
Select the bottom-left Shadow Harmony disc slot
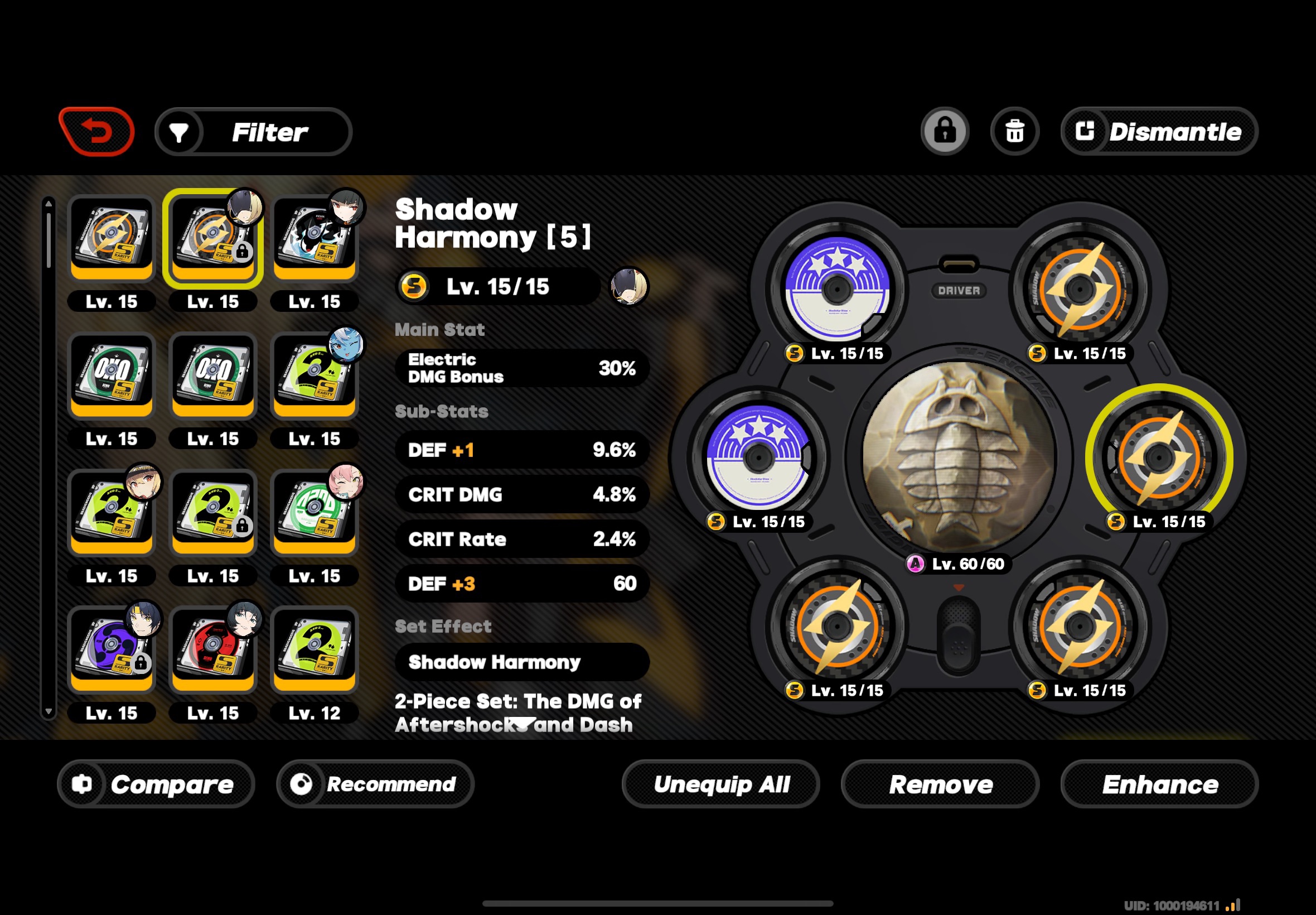click(x=837, y=626)
